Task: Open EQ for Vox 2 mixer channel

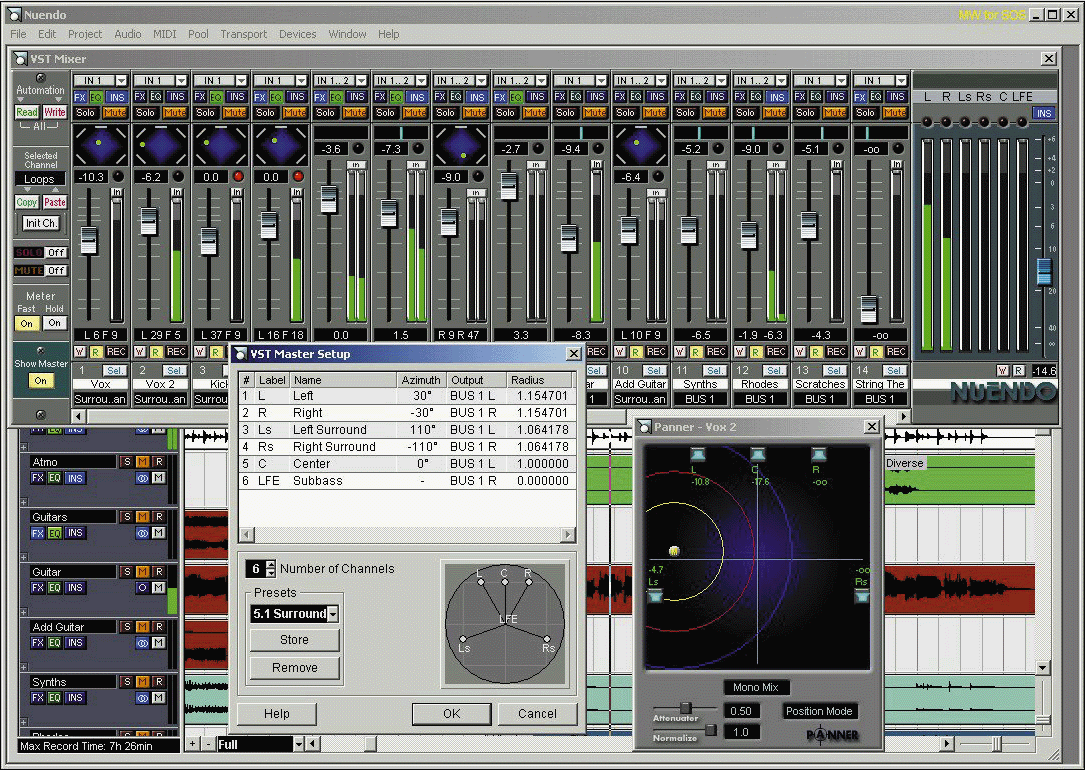Action: click(x=156, y=97)
